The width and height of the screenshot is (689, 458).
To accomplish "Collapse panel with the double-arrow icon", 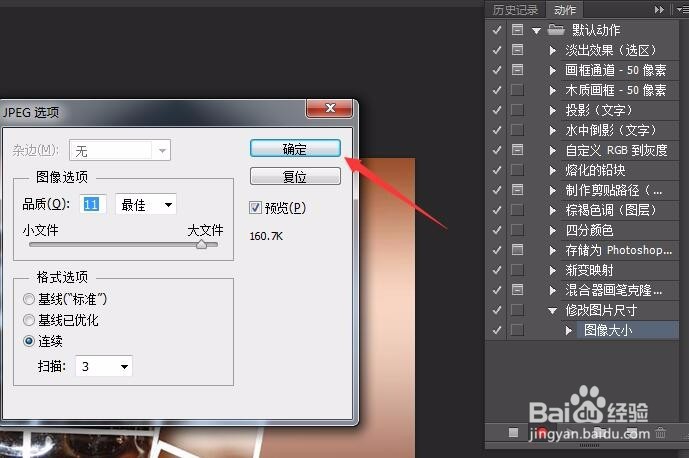I will [659, 10].
